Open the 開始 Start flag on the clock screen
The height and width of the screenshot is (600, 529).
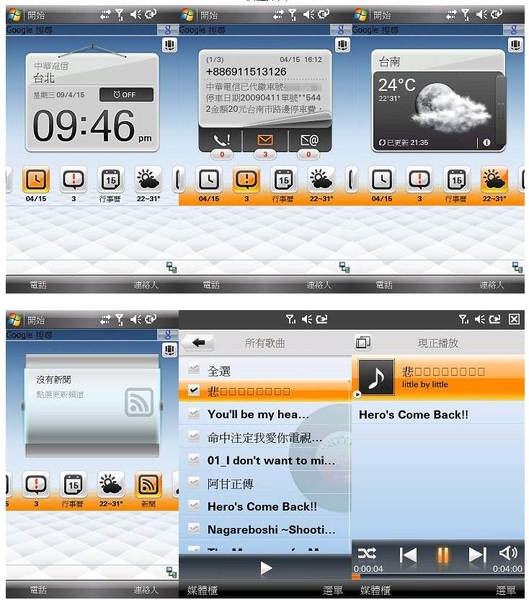click(x=15, y=15)
